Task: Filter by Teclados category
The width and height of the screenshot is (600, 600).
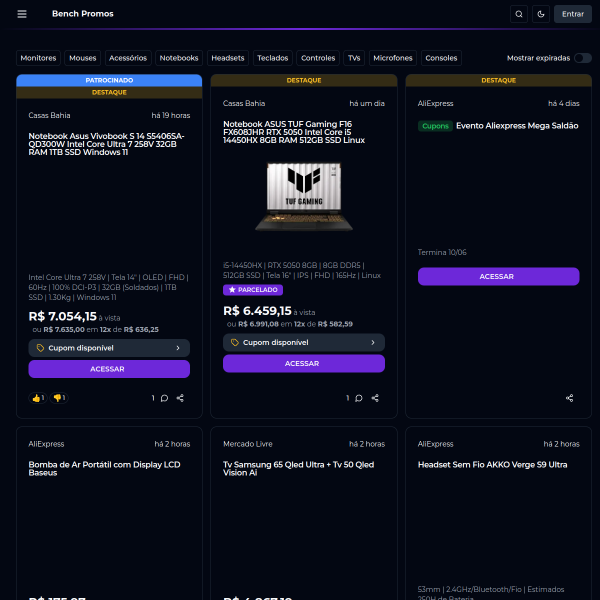Action: 272,58
